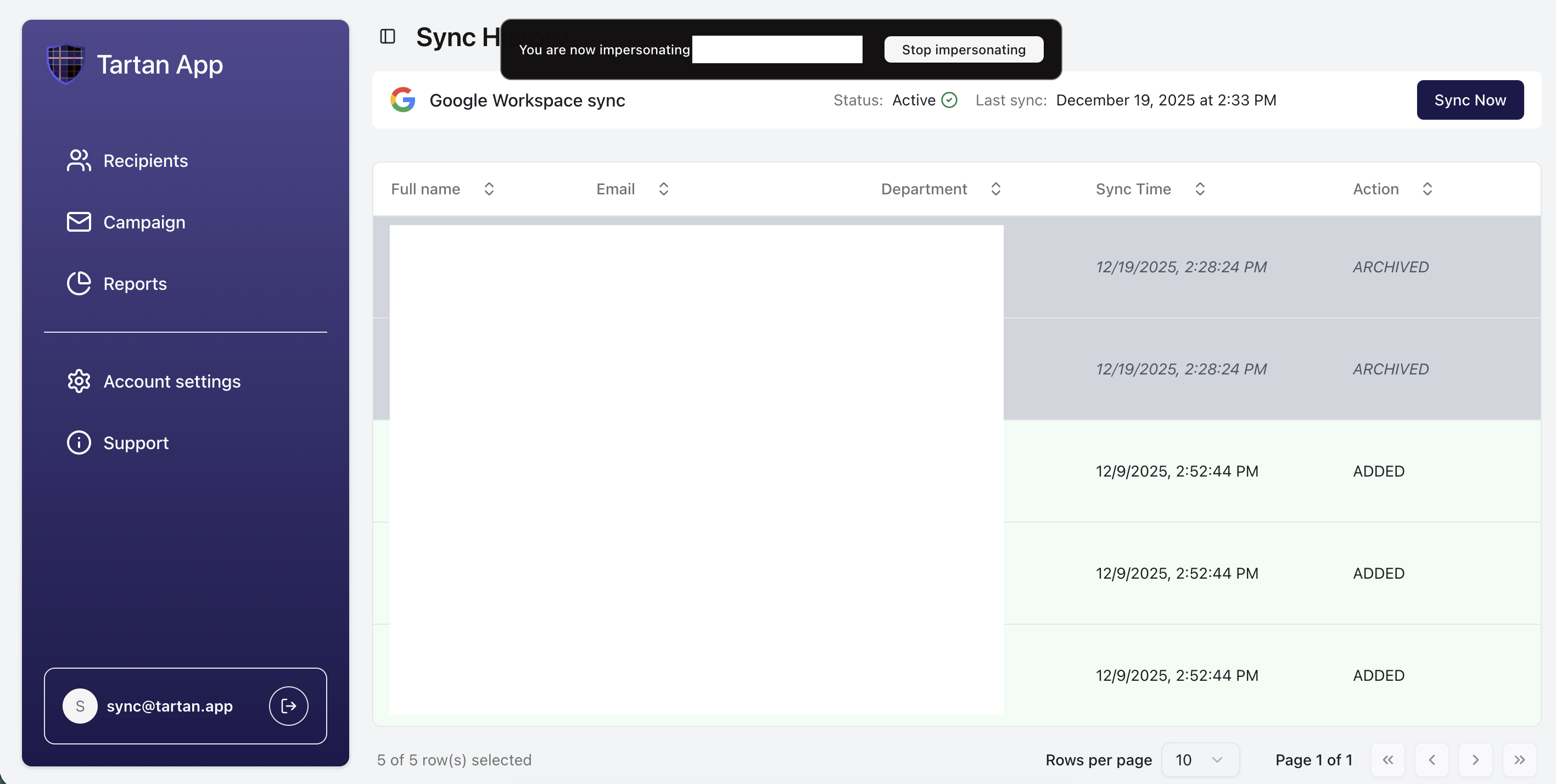Go to the first page
Viewport: 1556px width, 784px height.
pyautogui.click(x=1387, y=760)
